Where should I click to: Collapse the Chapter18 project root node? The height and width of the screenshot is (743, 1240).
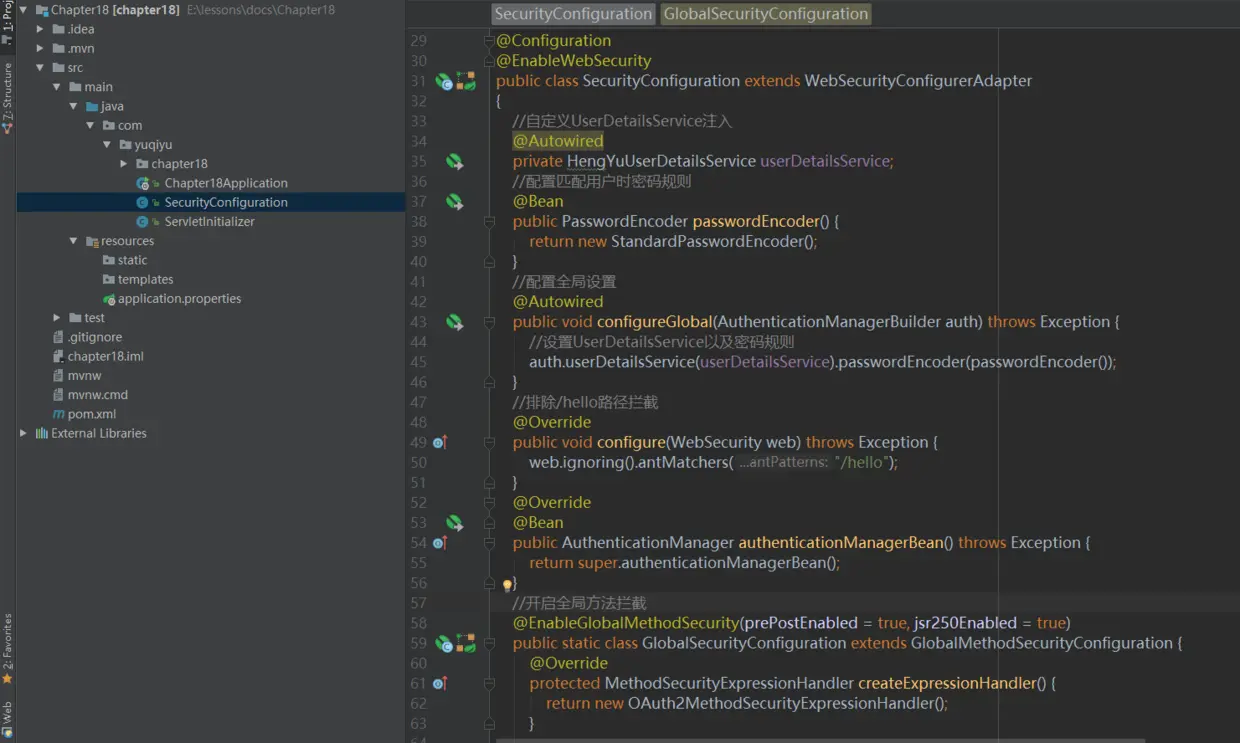coord(24,10)
